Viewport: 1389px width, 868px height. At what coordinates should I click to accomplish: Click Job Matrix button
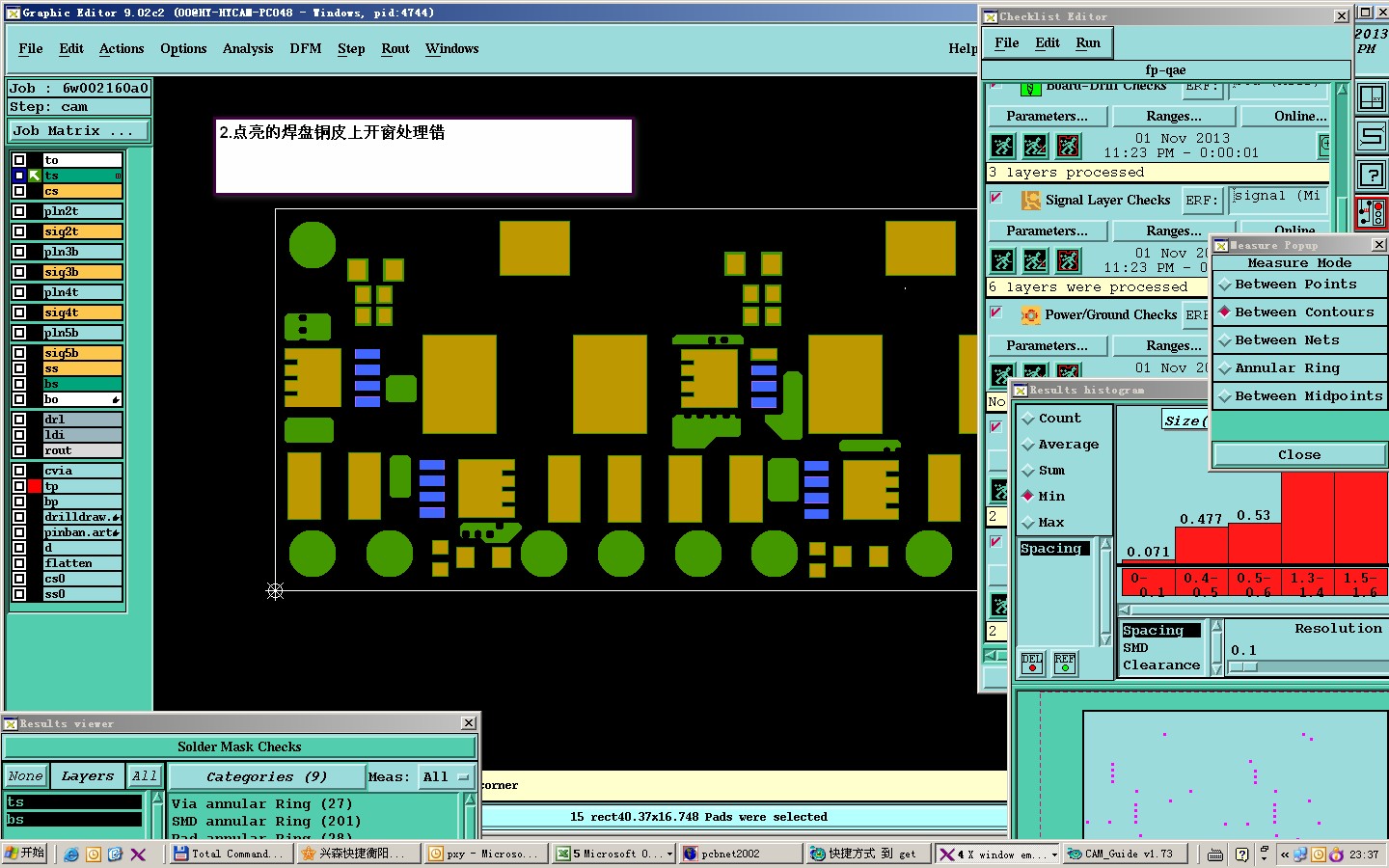[x=79, y=130]
